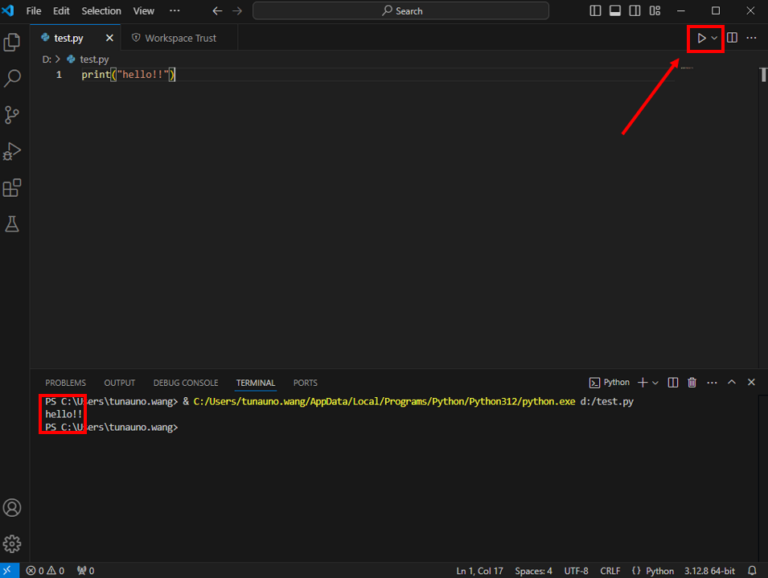Viewport: 768px width, 578px height.
Task: Open the Source Control view
Action: [x=13, y=115]
